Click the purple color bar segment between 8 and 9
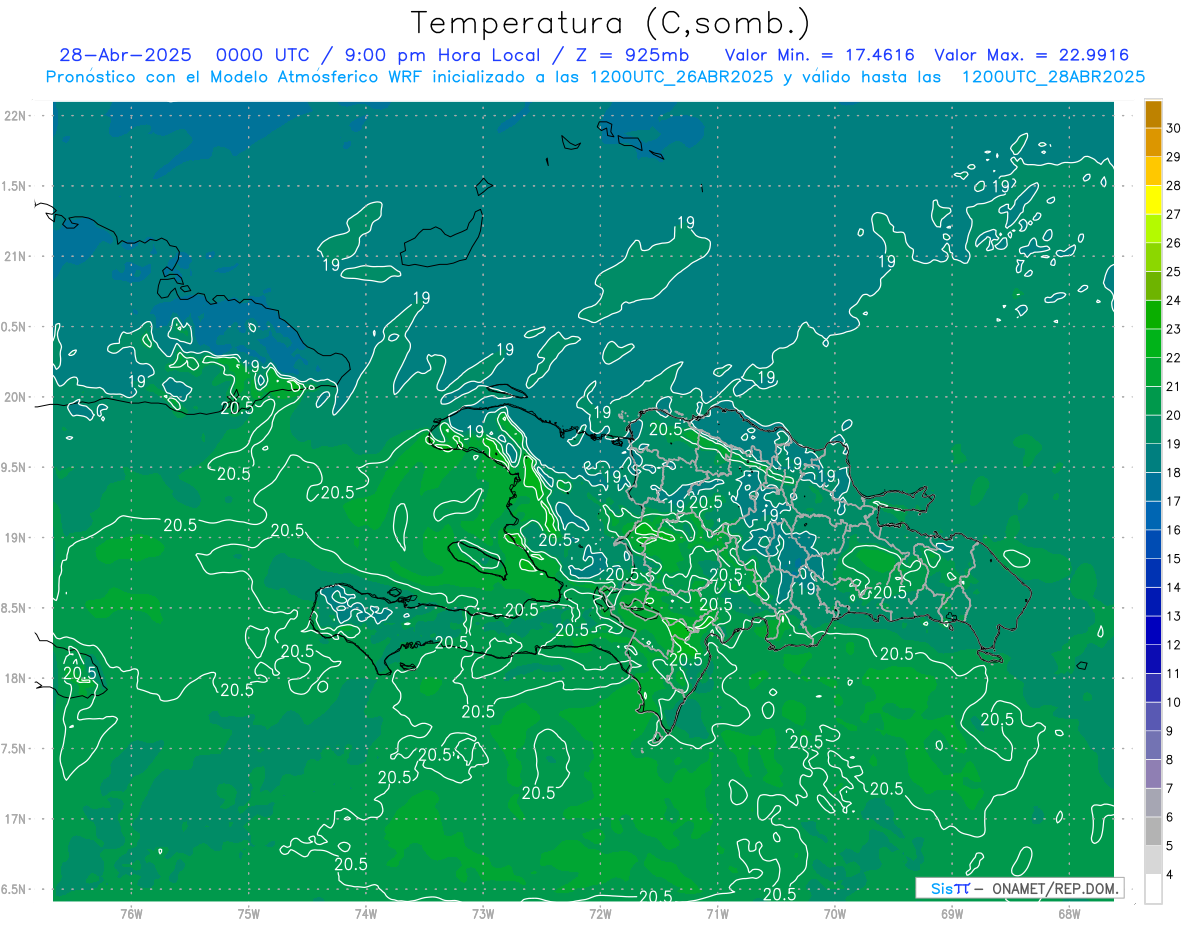 [x=1153, y=745]
